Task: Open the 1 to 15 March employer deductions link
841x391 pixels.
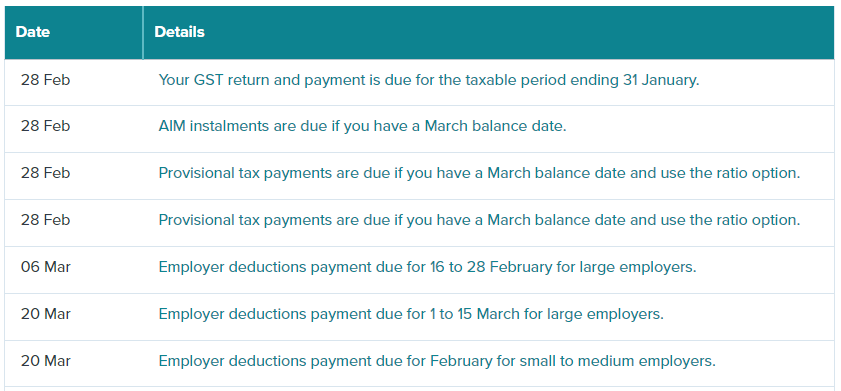Action: tap(411, 314)
